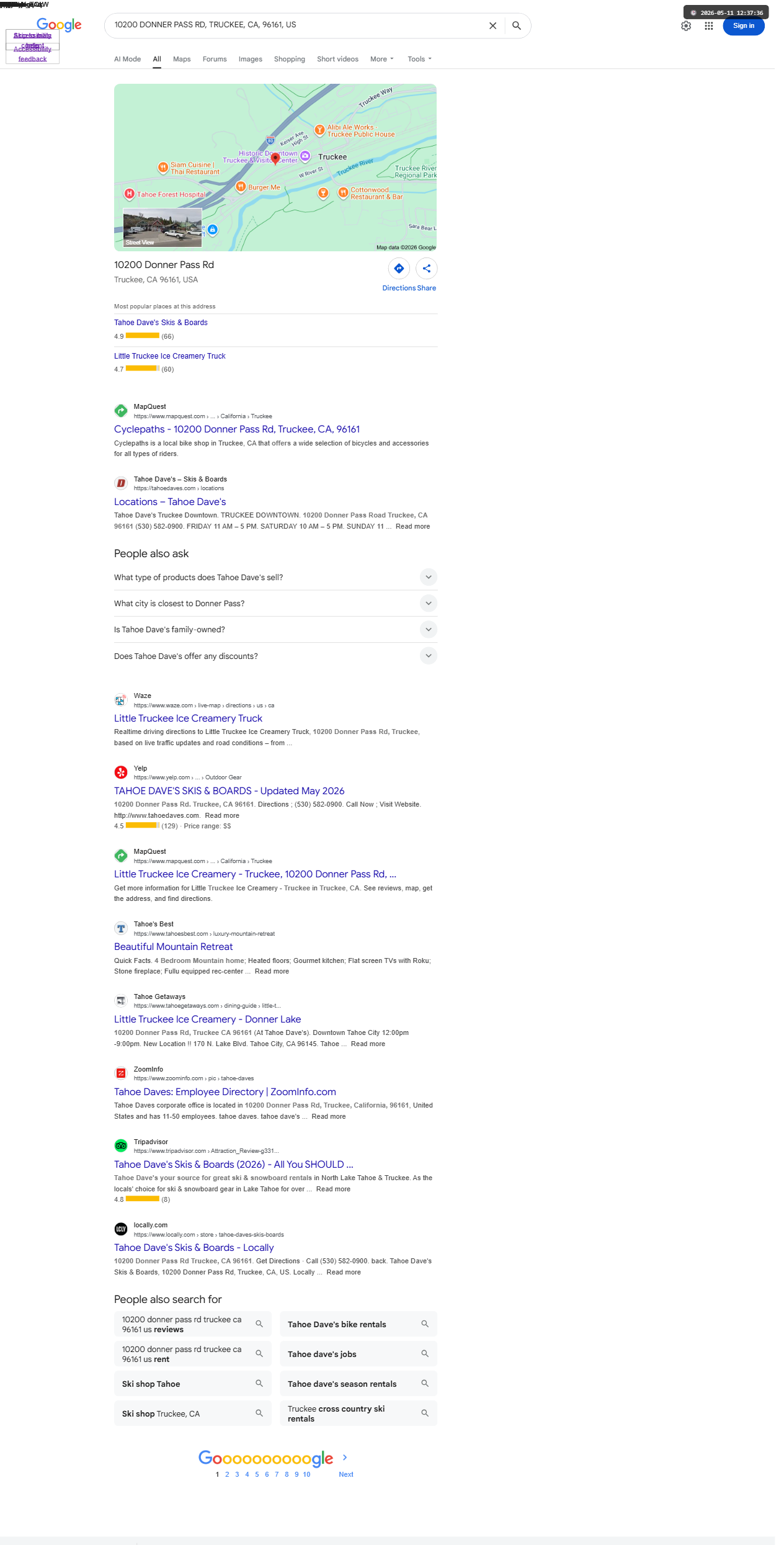Click the Google logo
The image size is (784, 1545).
pos(59,25)
